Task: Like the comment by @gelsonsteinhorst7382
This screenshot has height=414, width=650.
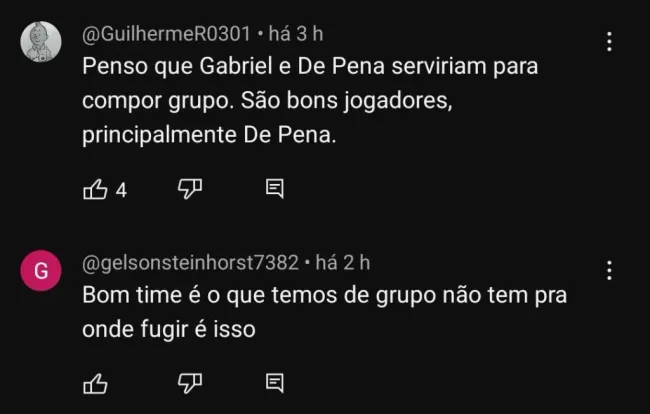Action: pos(95,382)
